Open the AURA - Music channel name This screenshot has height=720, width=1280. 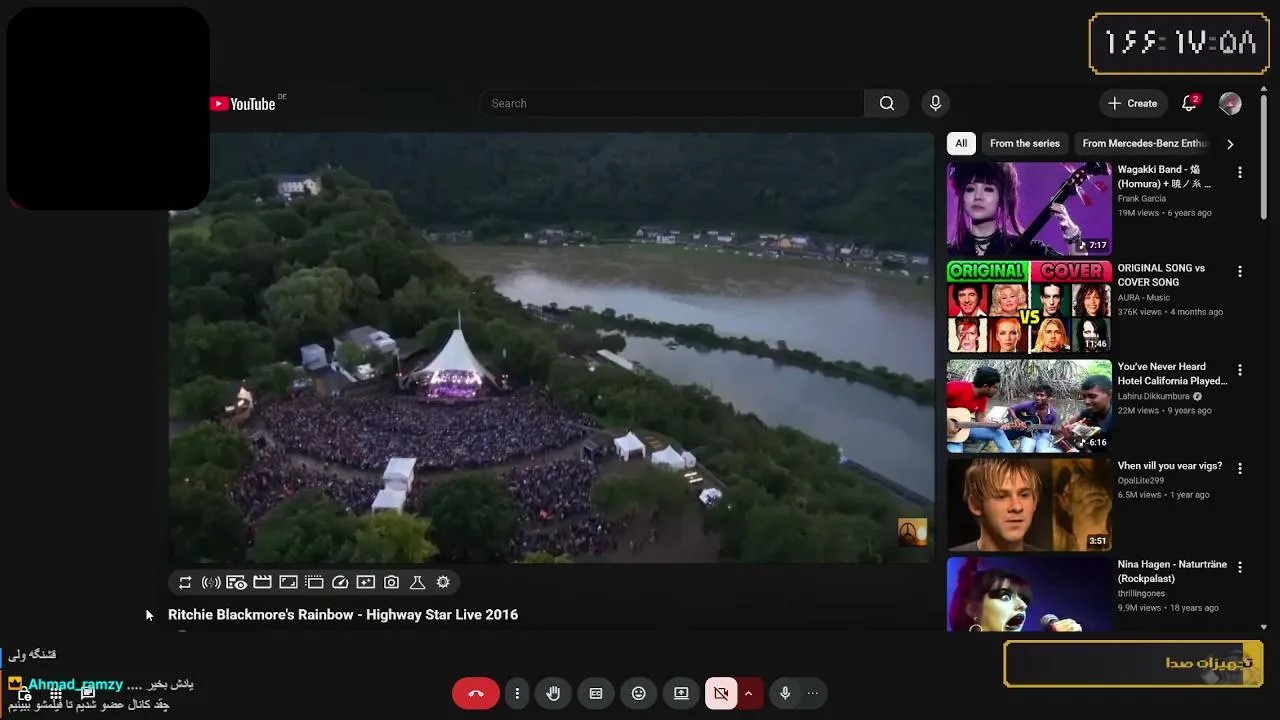coord(1144,298)
